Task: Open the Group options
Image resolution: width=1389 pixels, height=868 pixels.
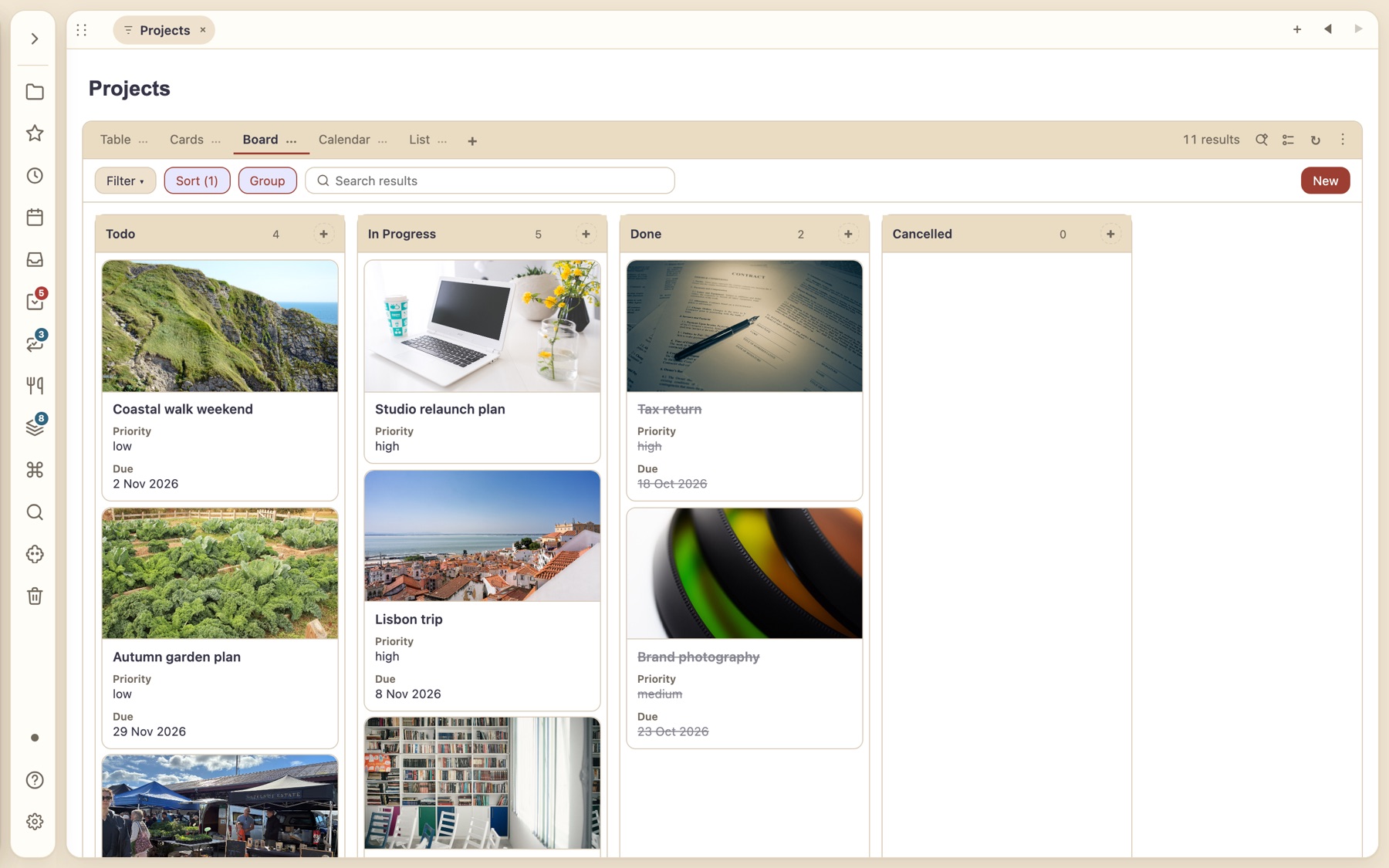Action: click(x=267, y=181)
